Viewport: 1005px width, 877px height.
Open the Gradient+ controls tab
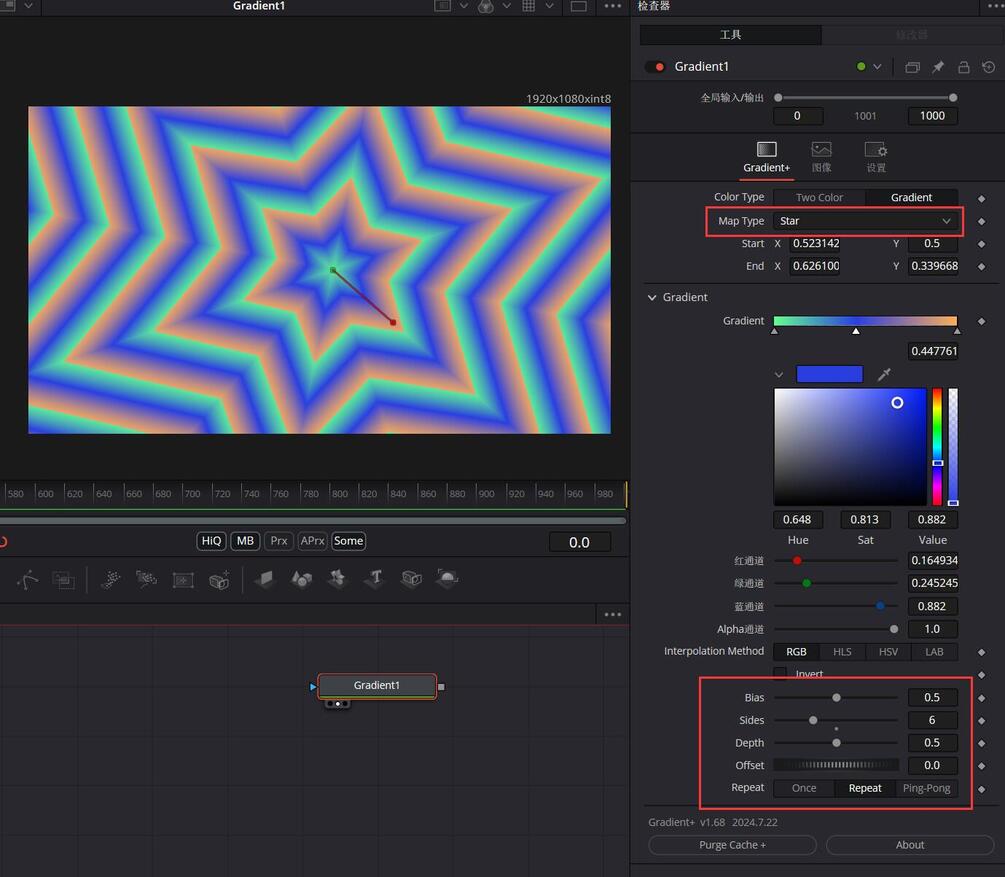tap(767, 158)
